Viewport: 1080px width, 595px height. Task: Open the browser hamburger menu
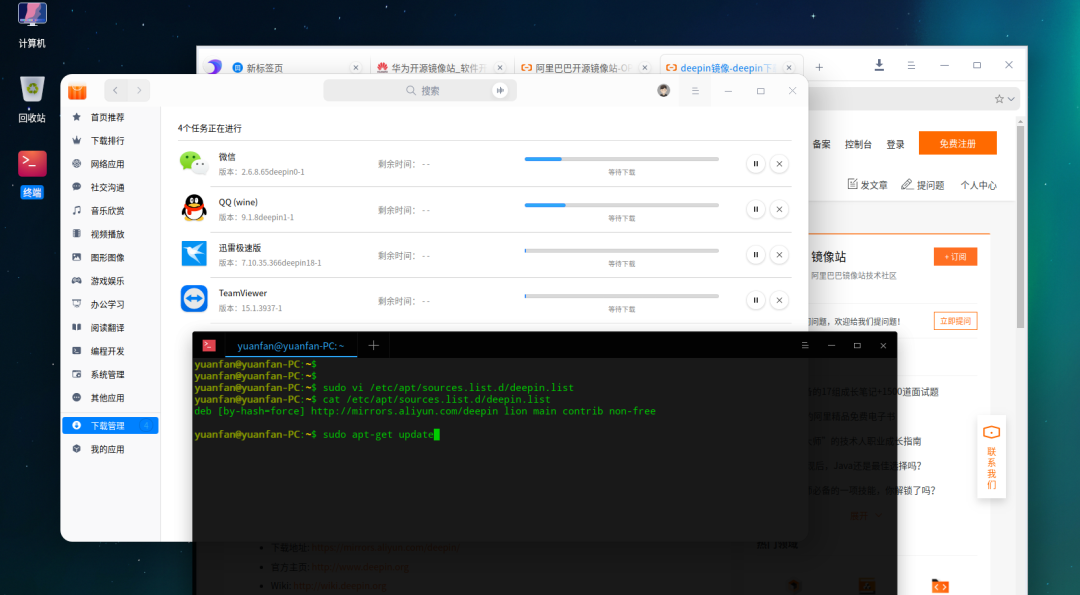click(911, 65)
